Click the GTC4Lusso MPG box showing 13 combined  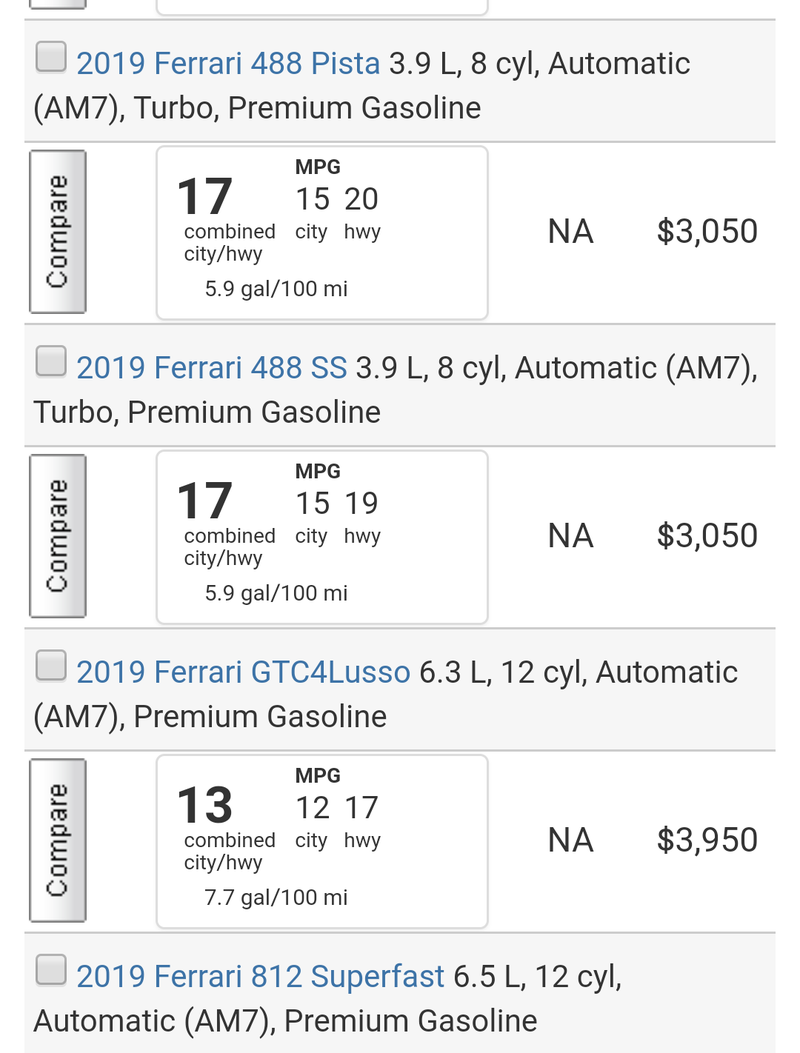coord(322,841)
